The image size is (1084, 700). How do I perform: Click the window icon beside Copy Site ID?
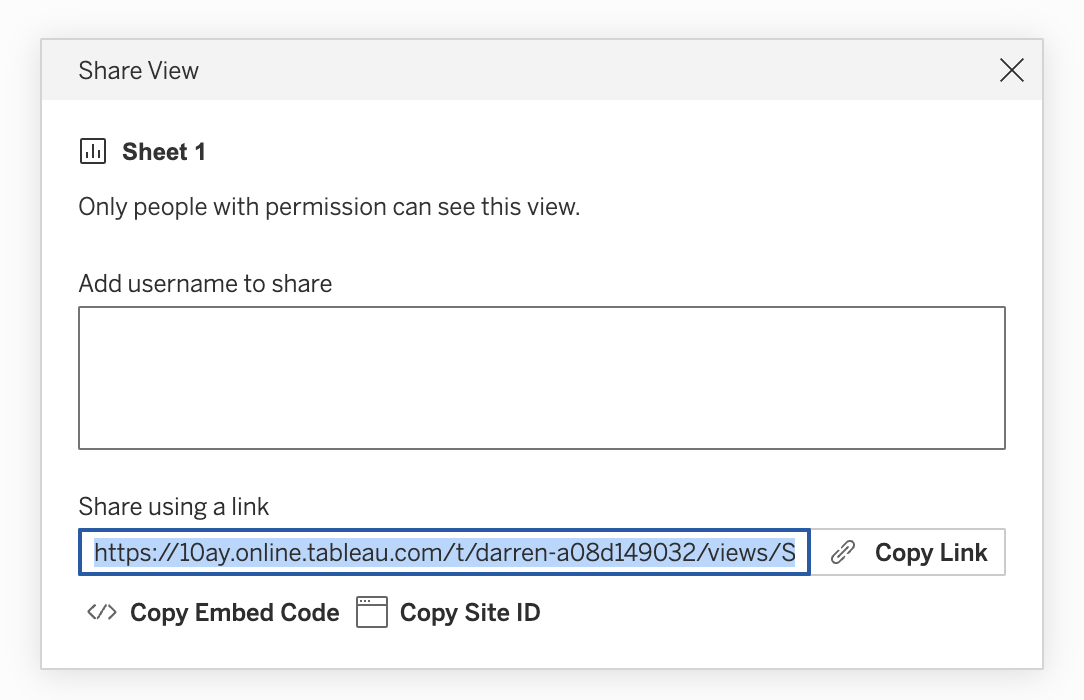[372, 612]
